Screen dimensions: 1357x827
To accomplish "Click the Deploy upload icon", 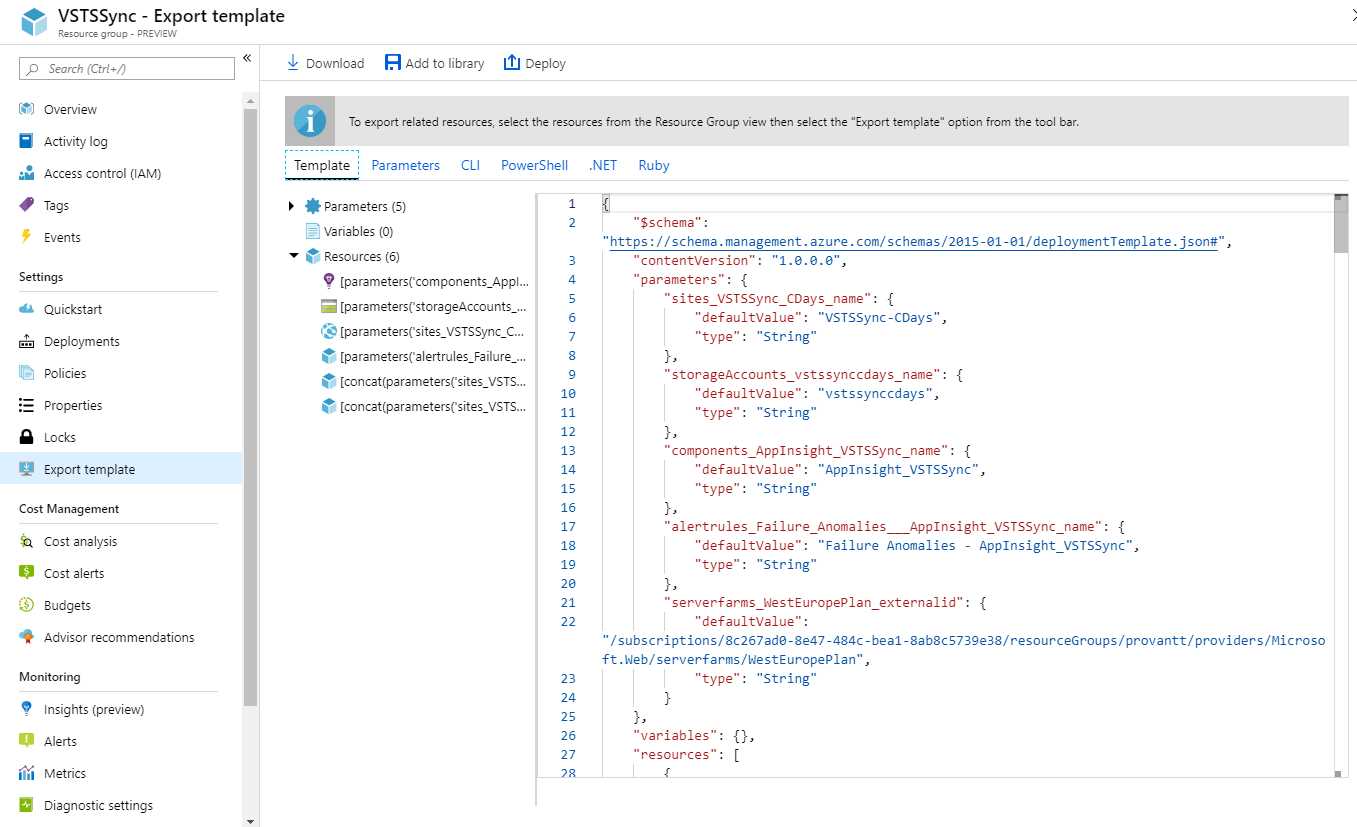I will pyautogui.click(x=512, y=62).
